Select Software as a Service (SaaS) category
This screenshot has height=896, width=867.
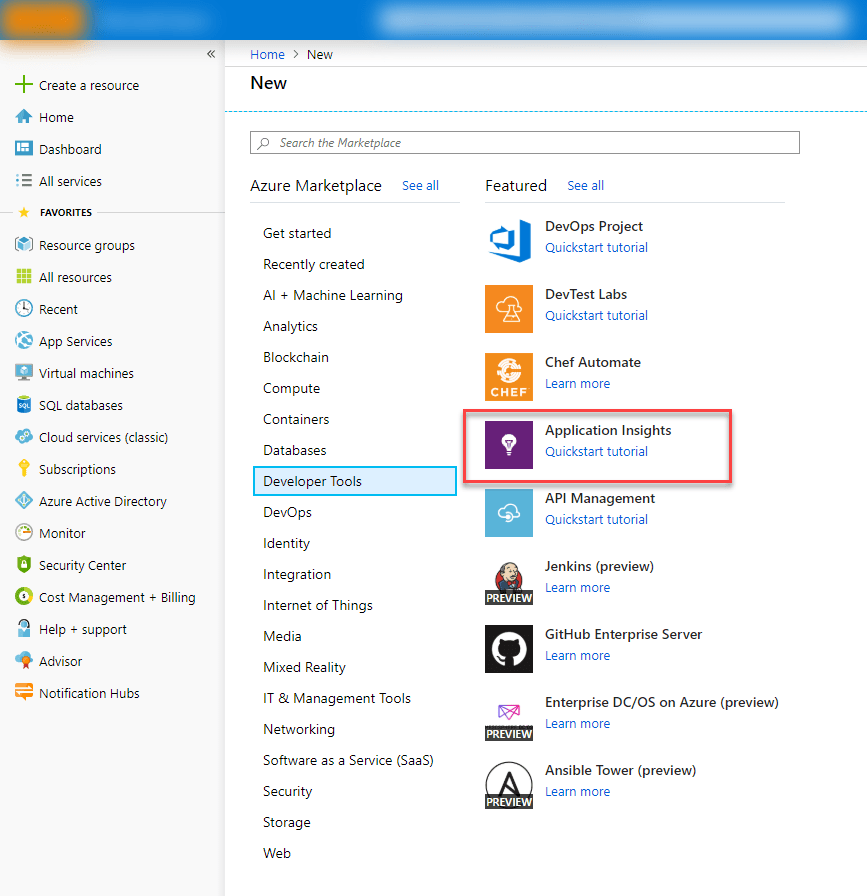(x=348, y=760)
